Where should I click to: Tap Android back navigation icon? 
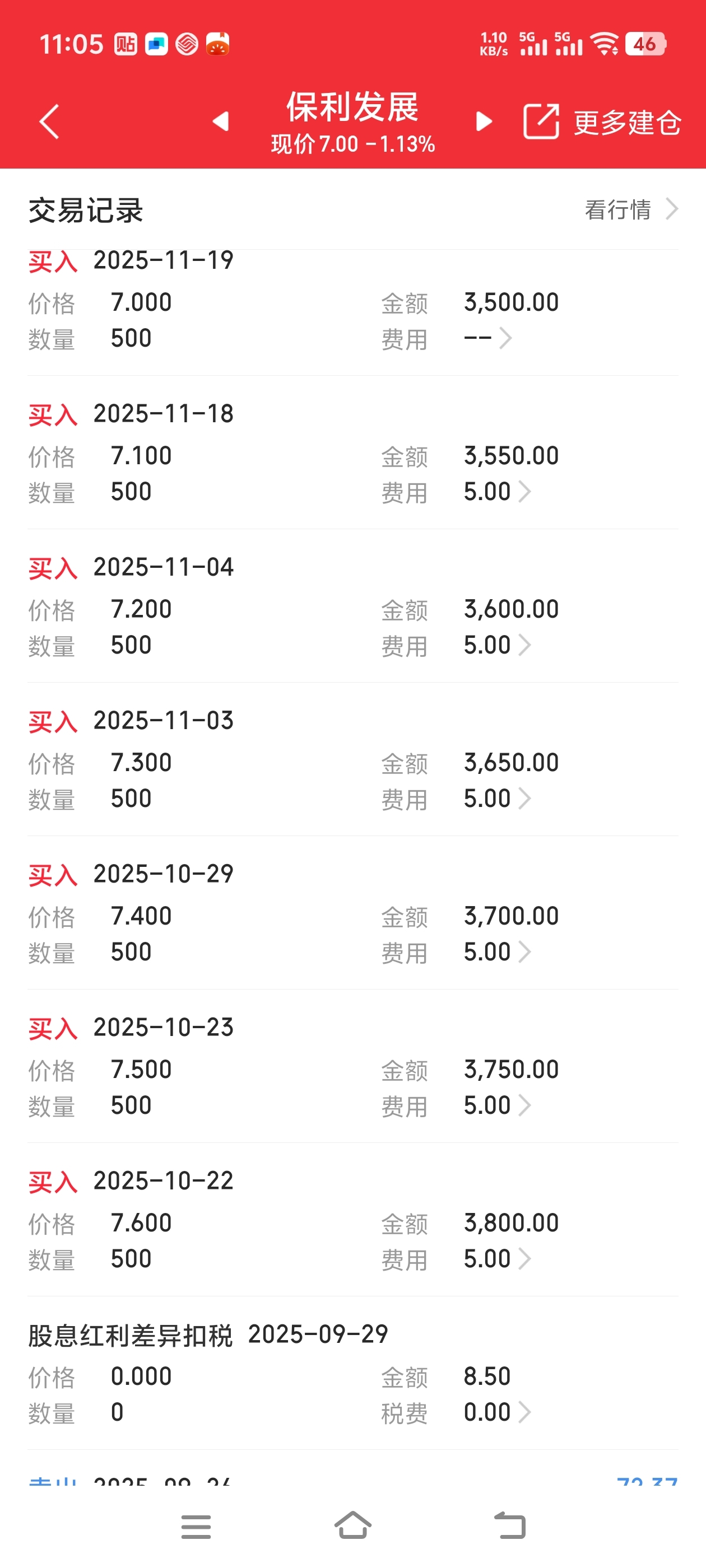point(509,1525)
